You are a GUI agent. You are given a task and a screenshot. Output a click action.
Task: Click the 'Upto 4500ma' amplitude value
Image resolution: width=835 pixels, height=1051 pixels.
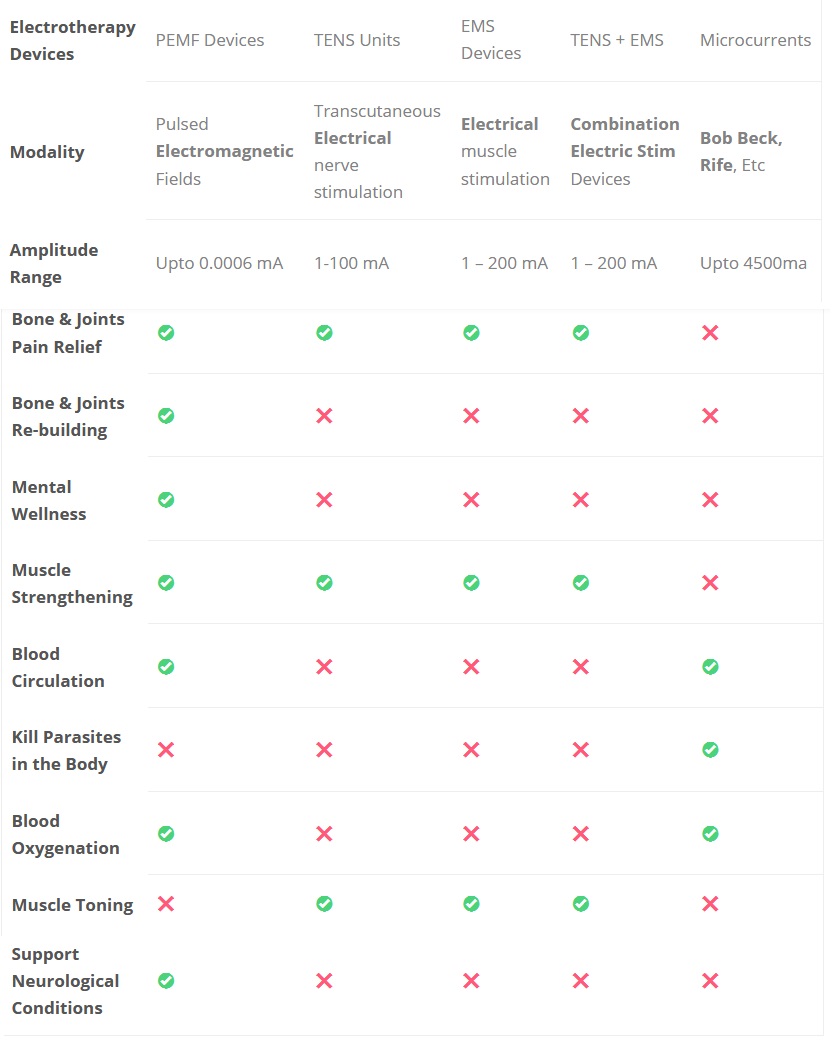(753, 264)
